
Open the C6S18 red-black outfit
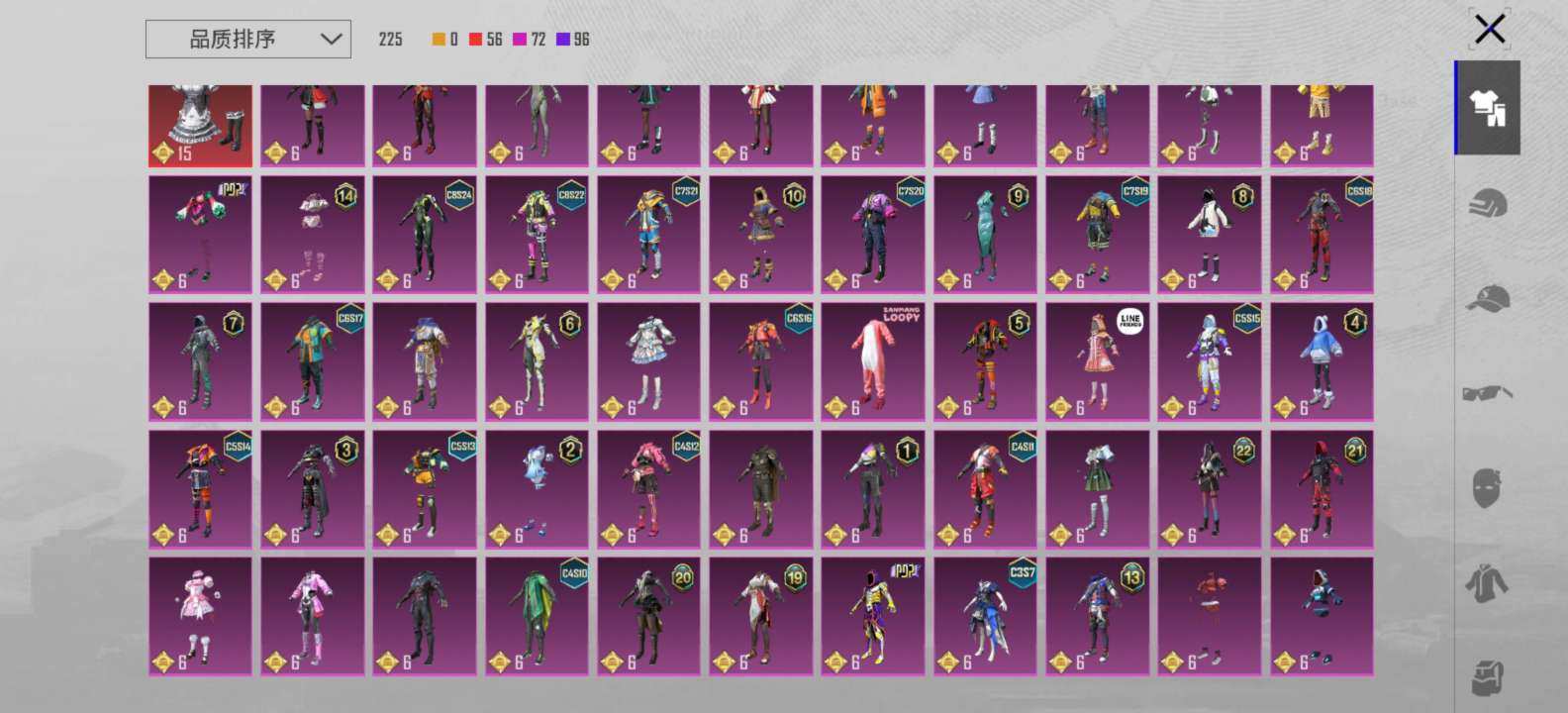tap(1322, 235)
